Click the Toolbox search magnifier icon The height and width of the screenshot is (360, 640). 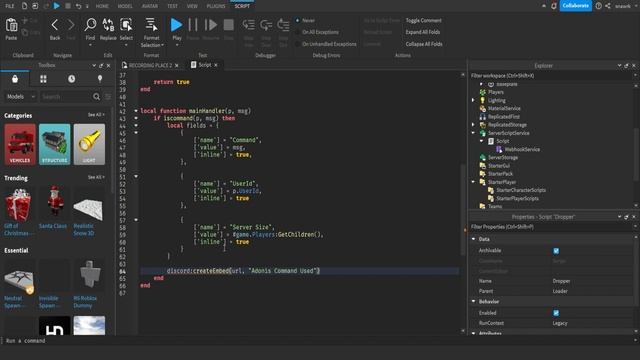[96, 97]
